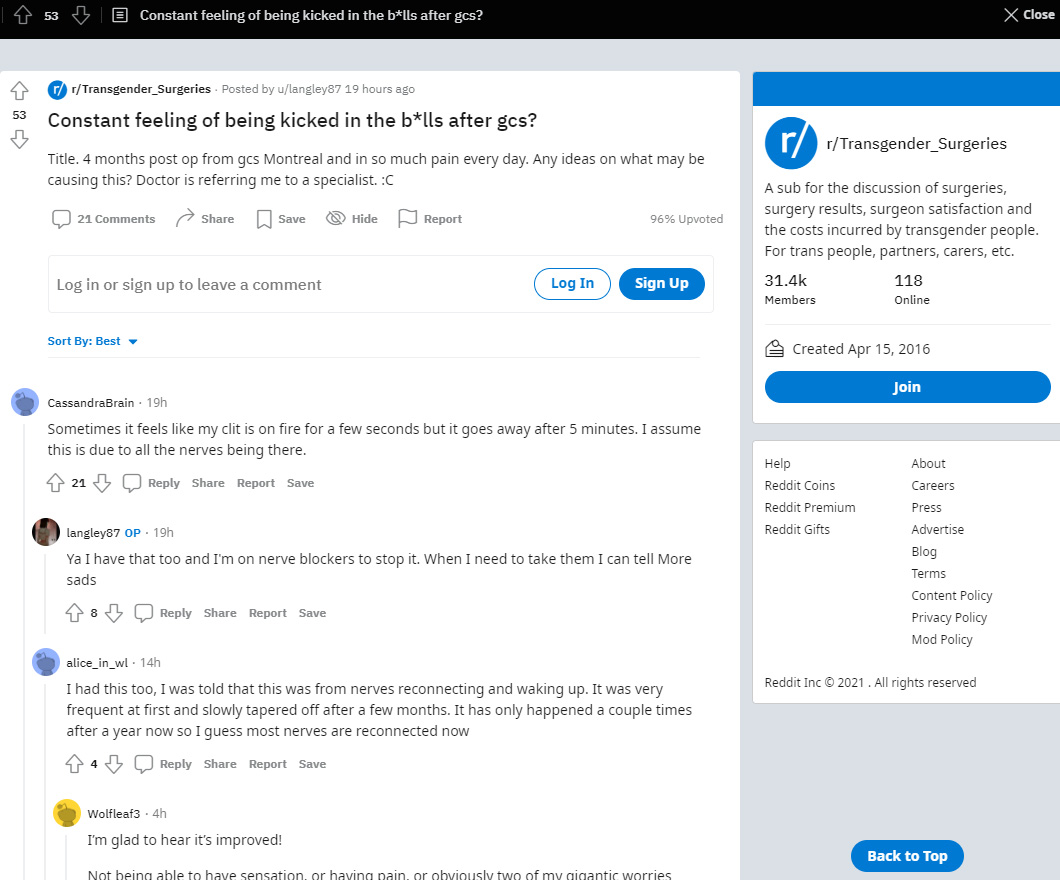This screenshot has width=1060, height=880.
Task: Report the post with the flag icon
Action: [x=407, y=219]
